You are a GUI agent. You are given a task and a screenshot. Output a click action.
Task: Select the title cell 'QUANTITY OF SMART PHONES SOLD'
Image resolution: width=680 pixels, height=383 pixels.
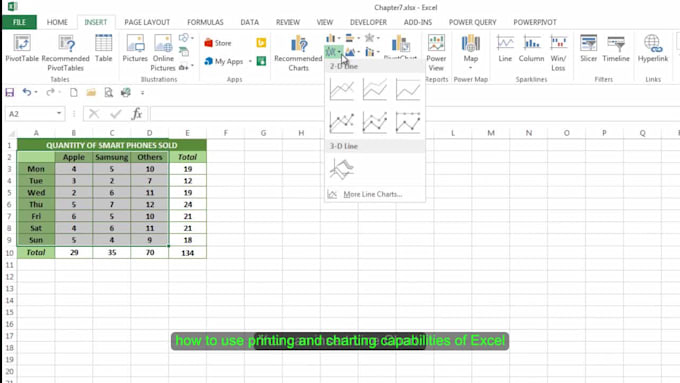111,145
